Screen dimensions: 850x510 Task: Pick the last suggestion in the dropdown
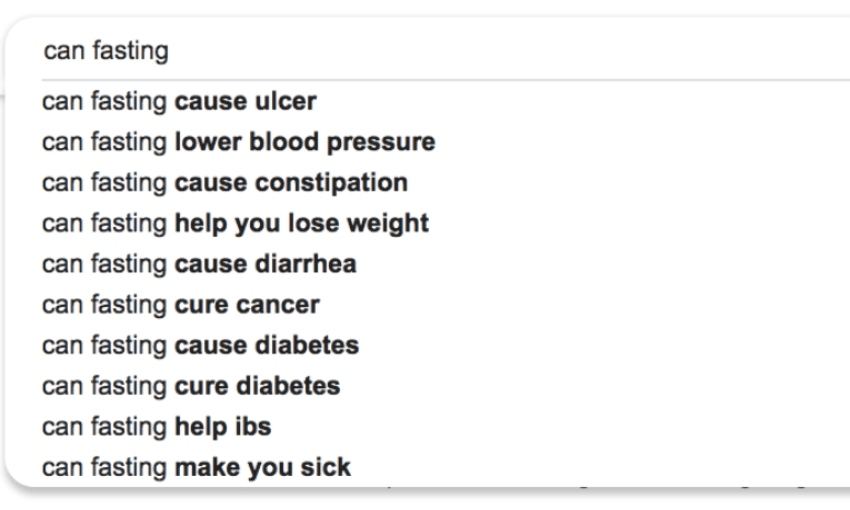point(196,466)
